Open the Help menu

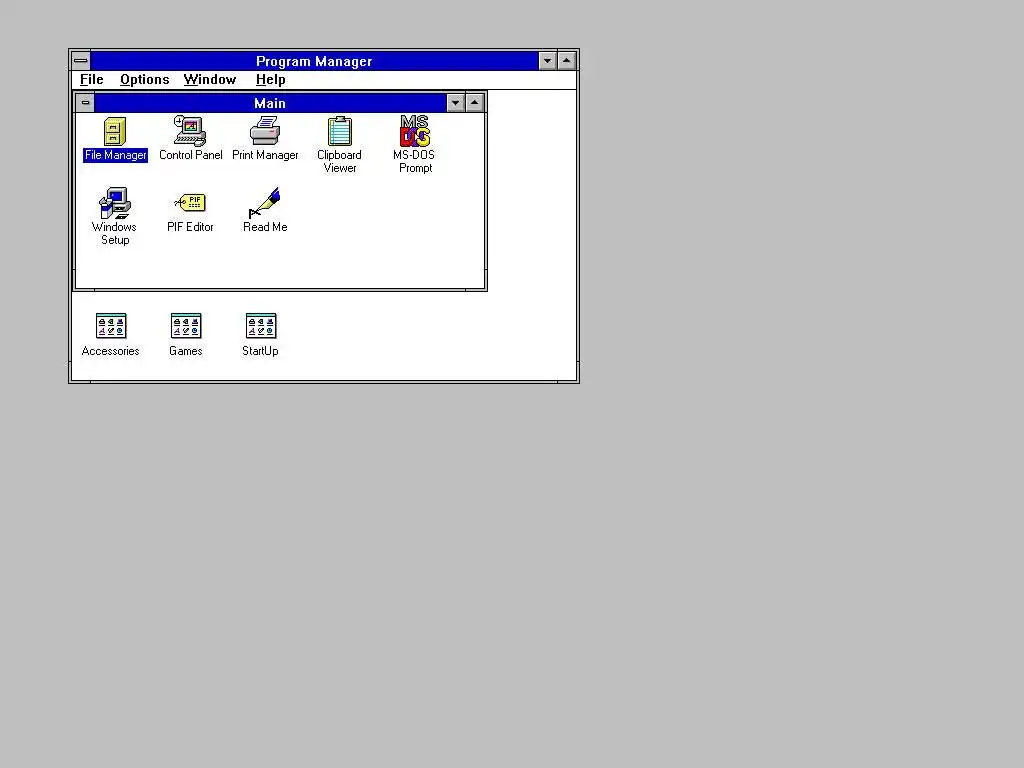click(270, 80)
